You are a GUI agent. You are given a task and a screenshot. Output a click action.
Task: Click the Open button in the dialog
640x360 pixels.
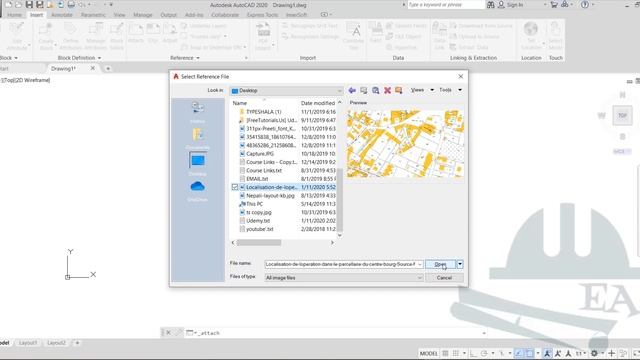[440, 264]
